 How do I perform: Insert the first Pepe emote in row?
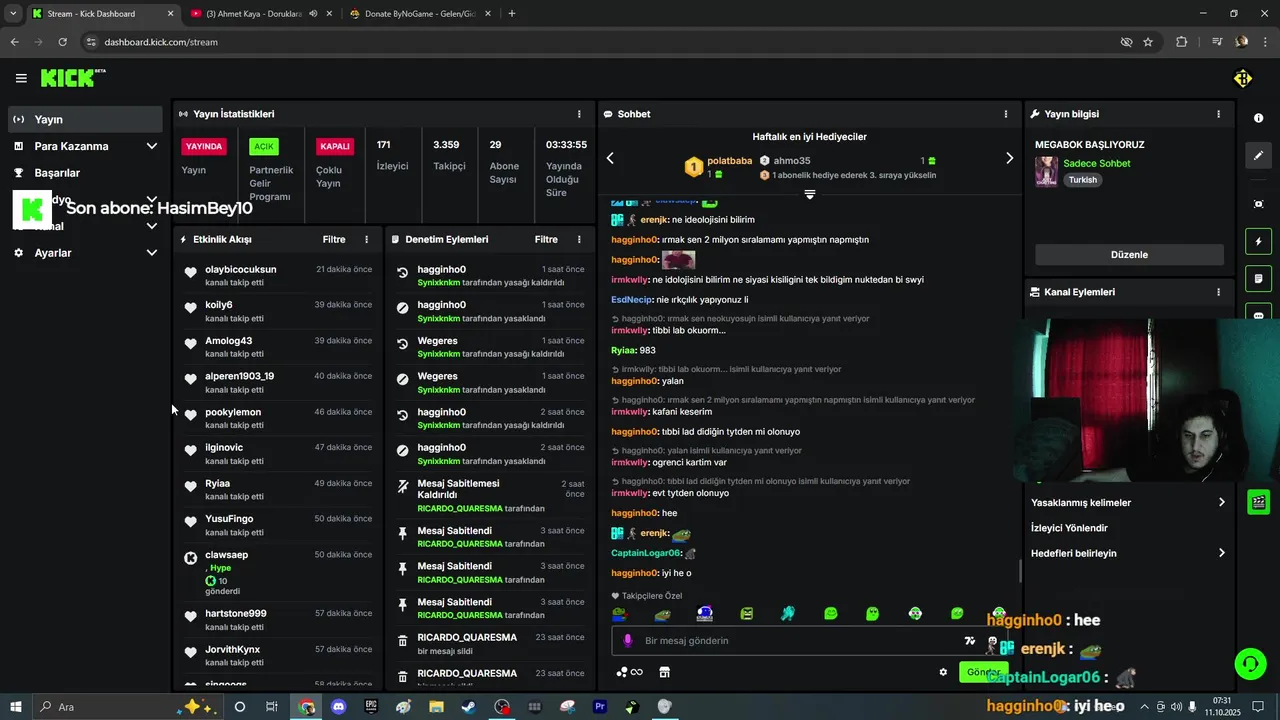pyautogui.click(x=619, y=613)
